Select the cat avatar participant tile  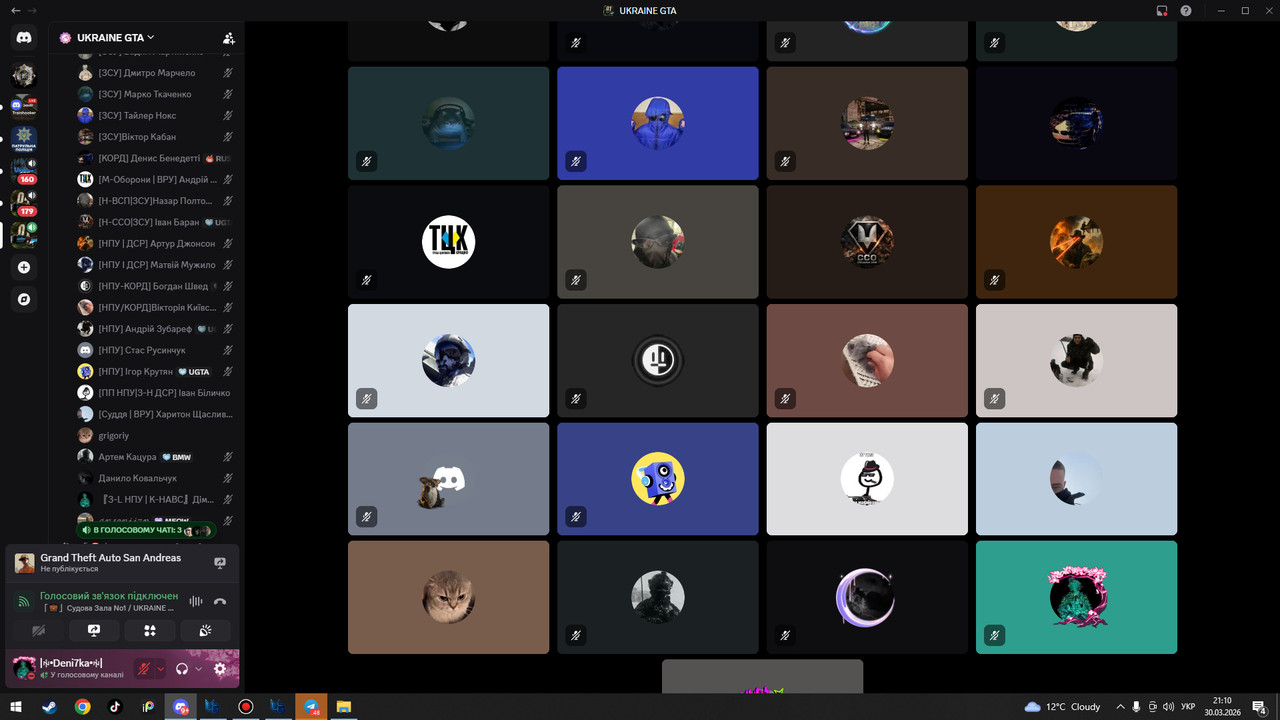coord(448,598)
